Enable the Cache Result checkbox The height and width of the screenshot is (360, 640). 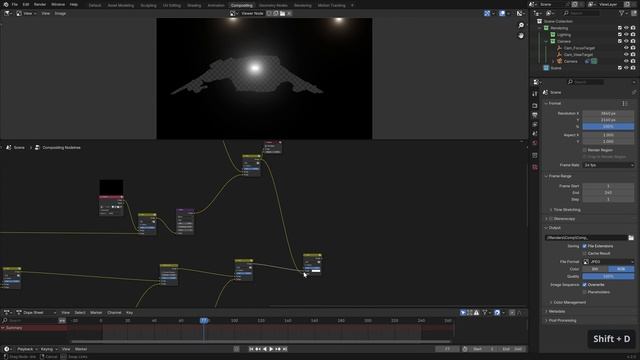point(584,253)
